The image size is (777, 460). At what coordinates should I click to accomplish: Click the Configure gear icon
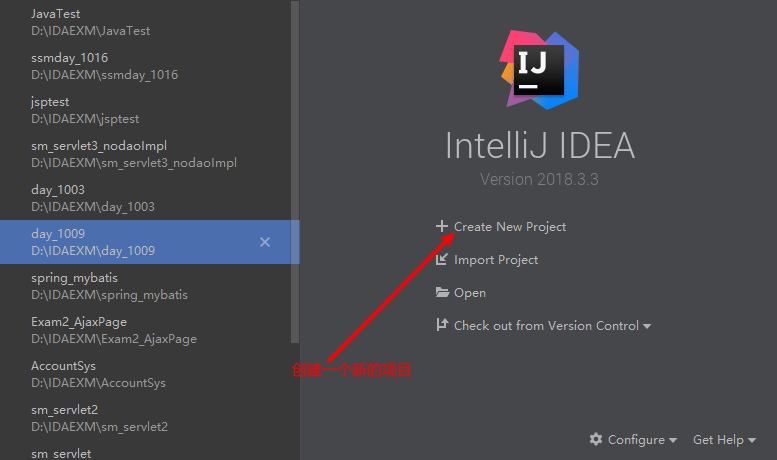click(x=596, y=440)
